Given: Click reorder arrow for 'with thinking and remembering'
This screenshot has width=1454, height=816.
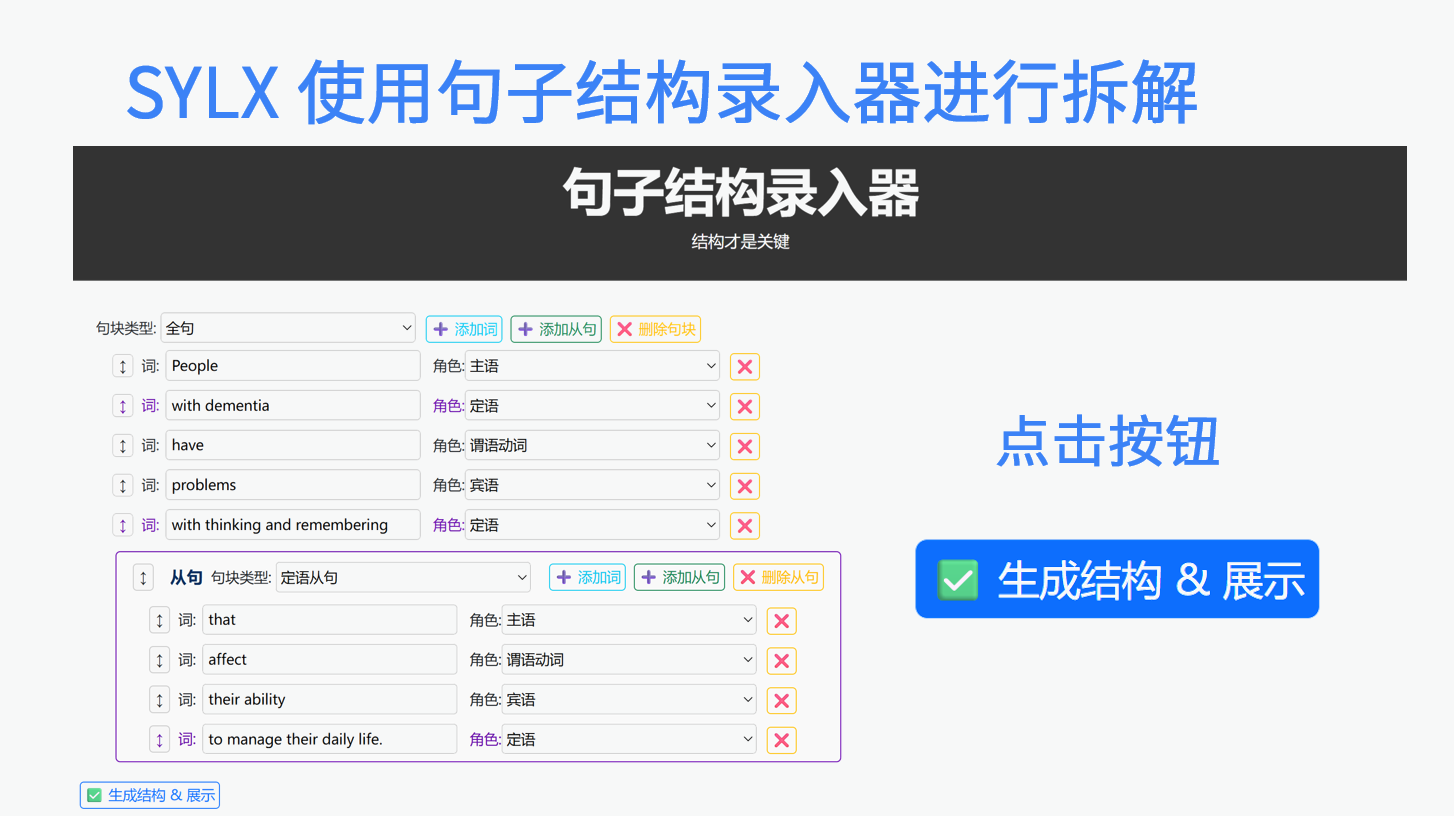Looking at the screenshot, I should (x=123, y=525).
